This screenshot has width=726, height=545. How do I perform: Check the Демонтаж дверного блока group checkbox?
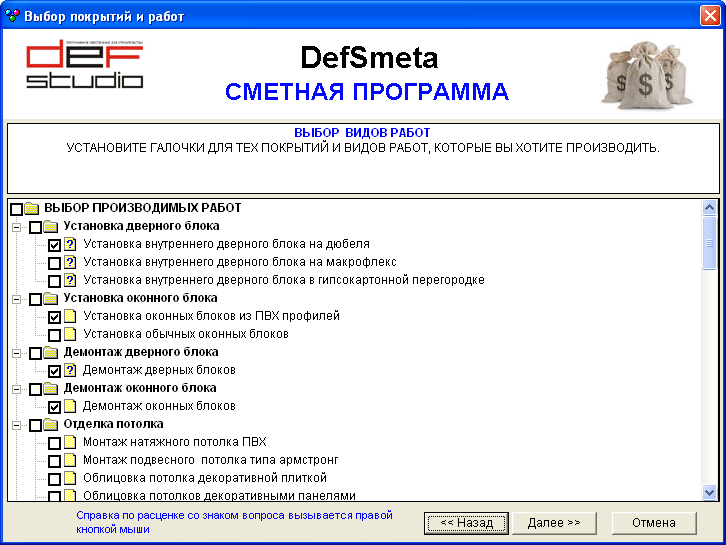[x=36, y=353]
